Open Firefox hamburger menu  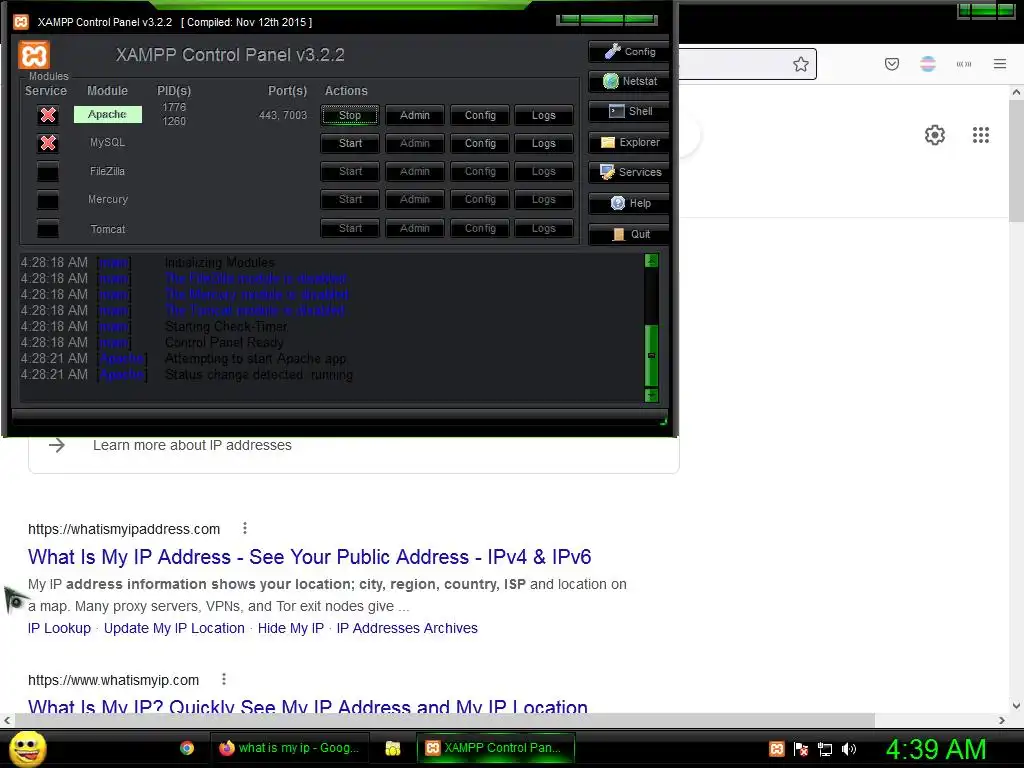tap(1000, 64)
